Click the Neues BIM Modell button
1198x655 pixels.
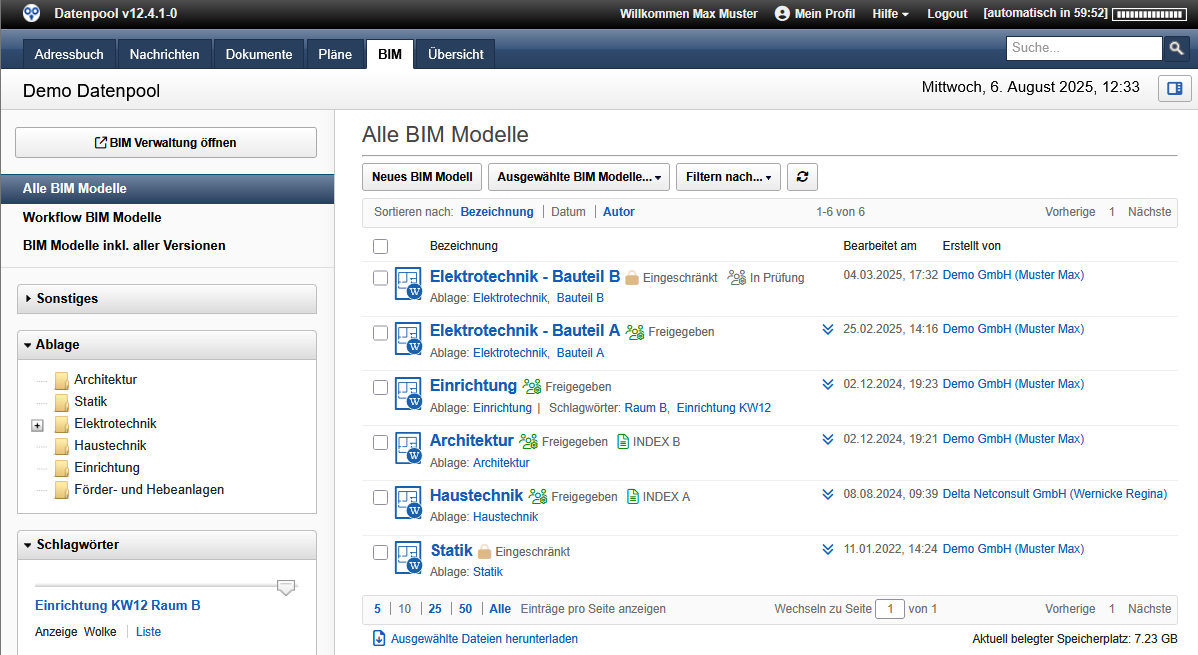pyautogui.click(x=421, y=176)
